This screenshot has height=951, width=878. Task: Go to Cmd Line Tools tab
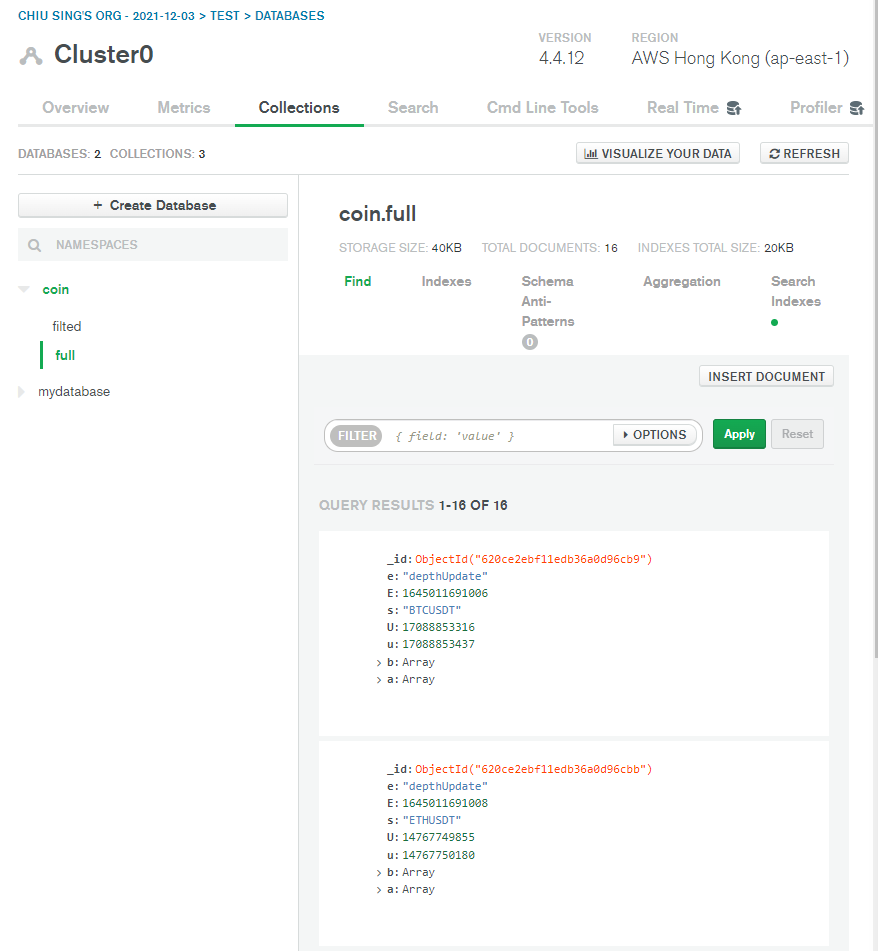pos(543,107)
